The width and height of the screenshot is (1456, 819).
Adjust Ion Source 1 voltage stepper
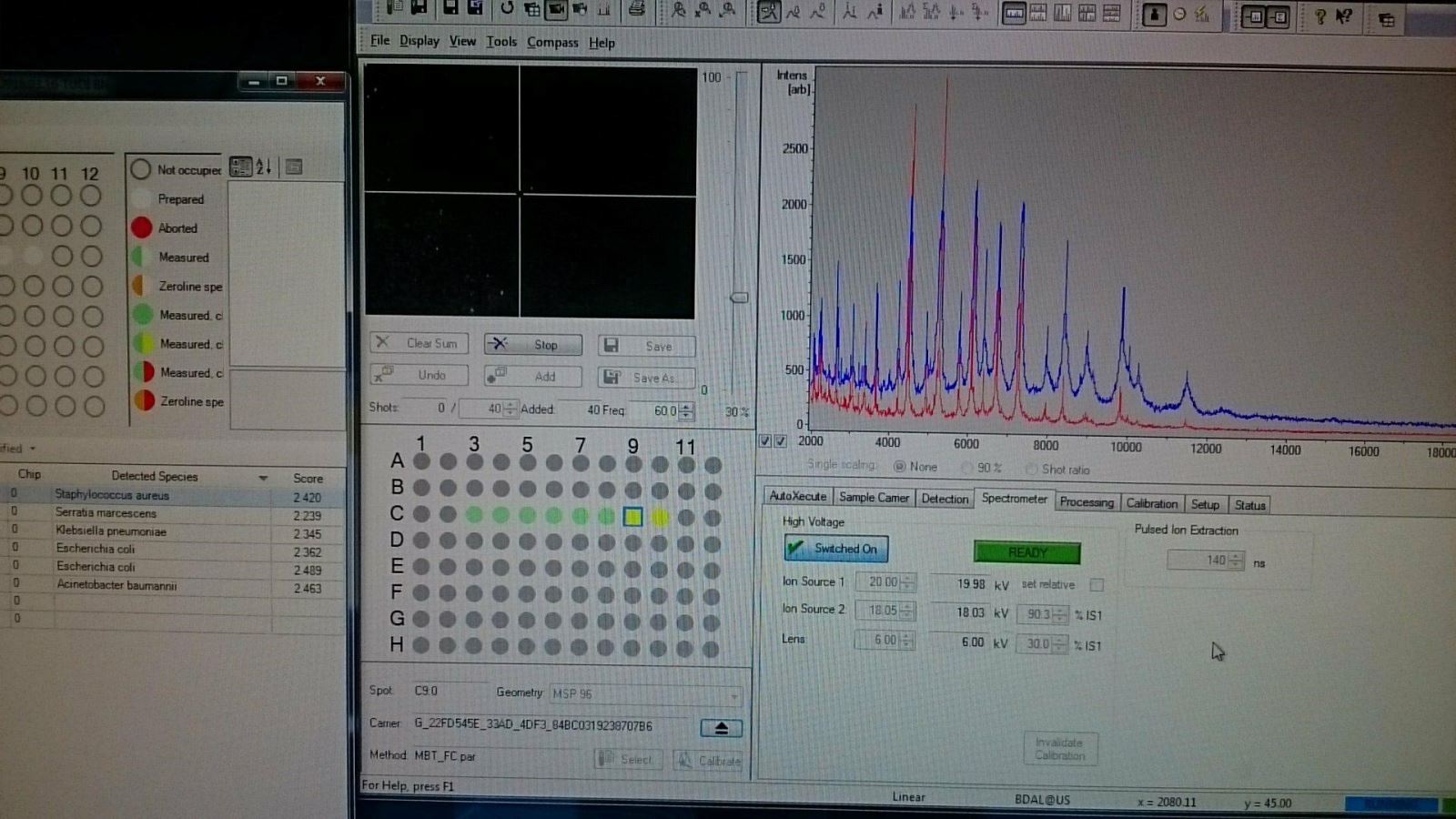(908, 582)
